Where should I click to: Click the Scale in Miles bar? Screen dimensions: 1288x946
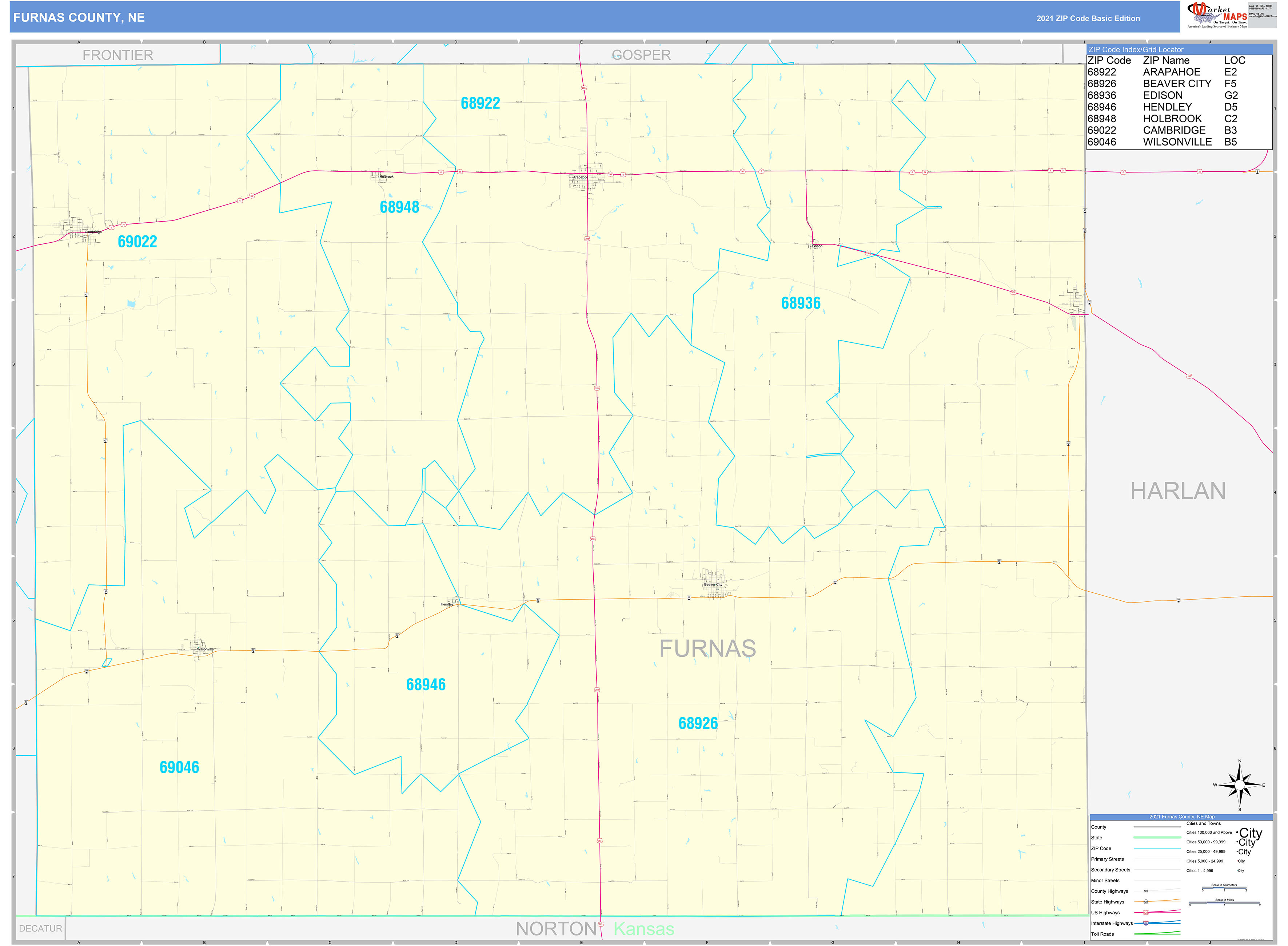1225,903
